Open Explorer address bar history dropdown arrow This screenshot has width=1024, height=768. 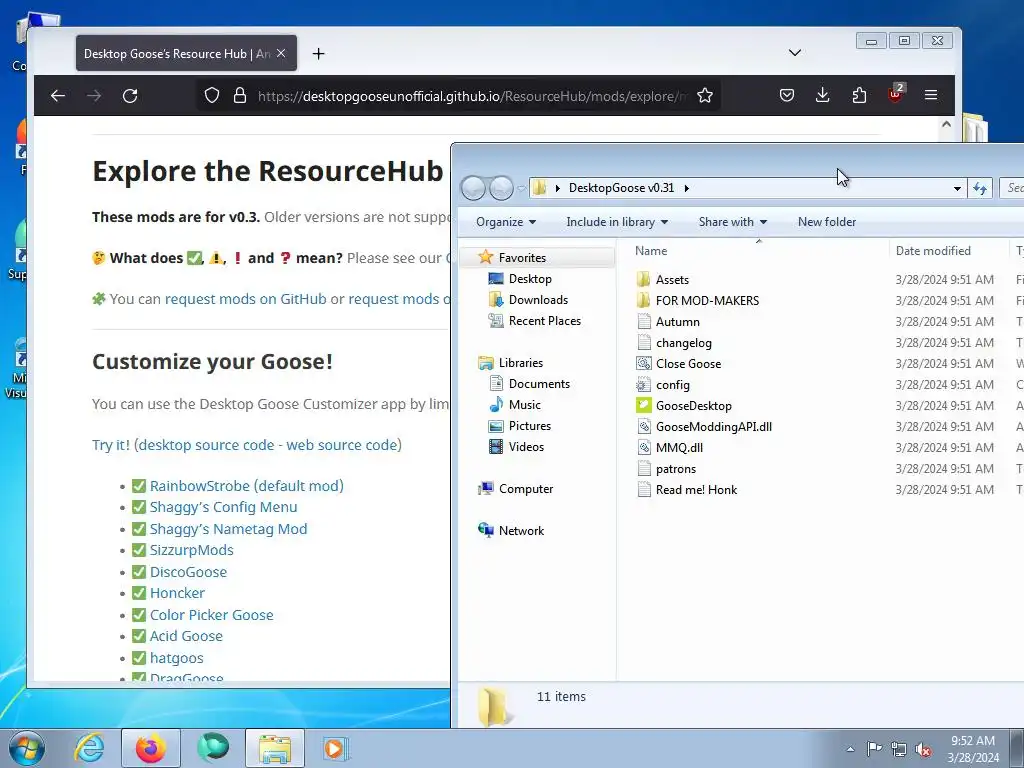point(957,188)
